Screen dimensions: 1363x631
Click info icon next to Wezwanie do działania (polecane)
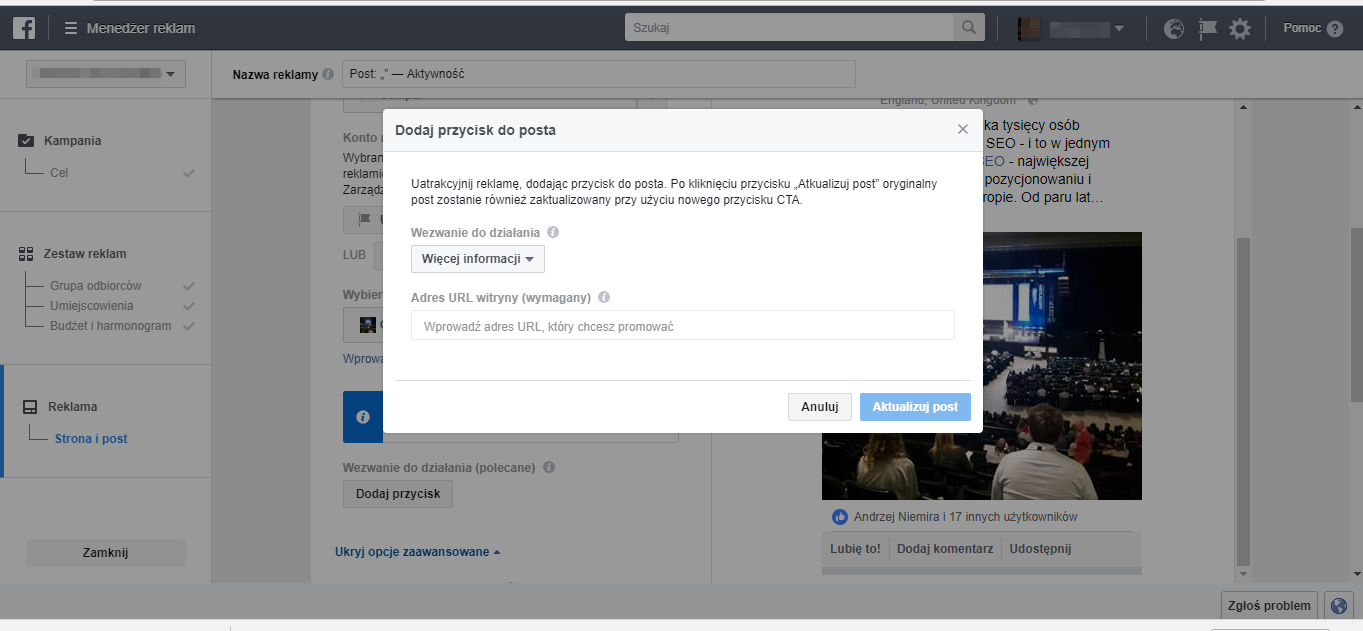[x=549, y=467]
